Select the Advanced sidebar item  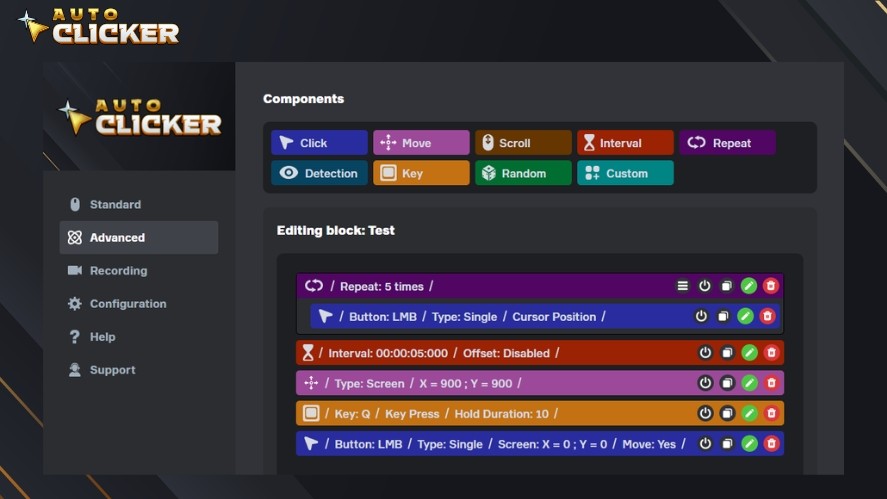click(x=139, y=238)
